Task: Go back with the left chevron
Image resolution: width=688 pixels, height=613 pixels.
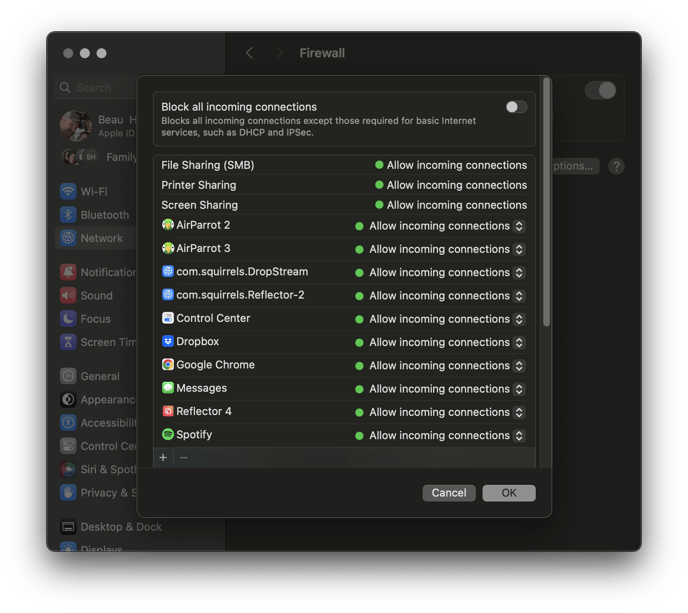Action: click(249, 53)
